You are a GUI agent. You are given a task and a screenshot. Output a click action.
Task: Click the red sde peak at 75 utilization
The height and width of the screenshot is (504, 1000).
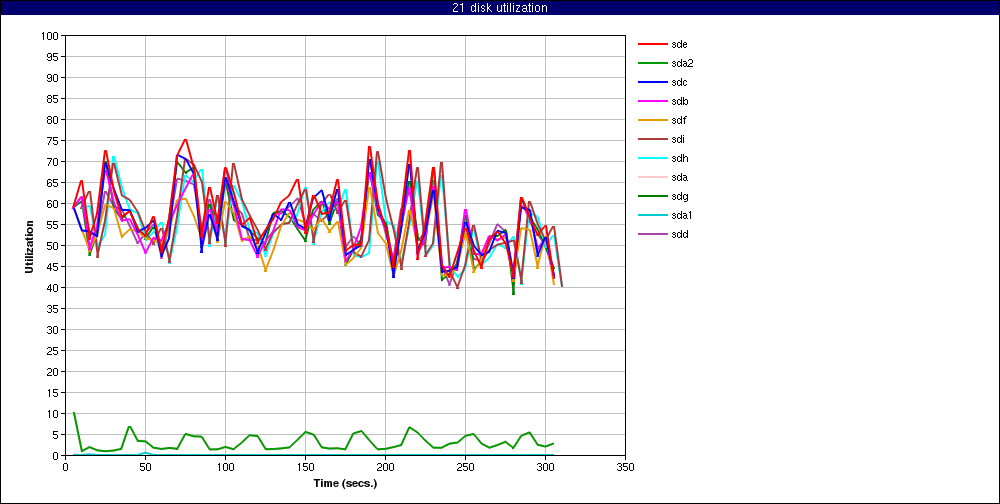tap(185, 140)
